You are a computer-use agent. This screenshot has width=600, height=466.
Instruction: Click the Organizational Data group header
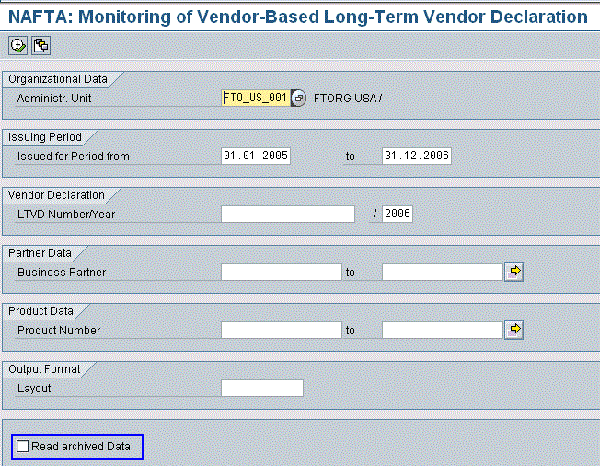(x=58, y=79)
